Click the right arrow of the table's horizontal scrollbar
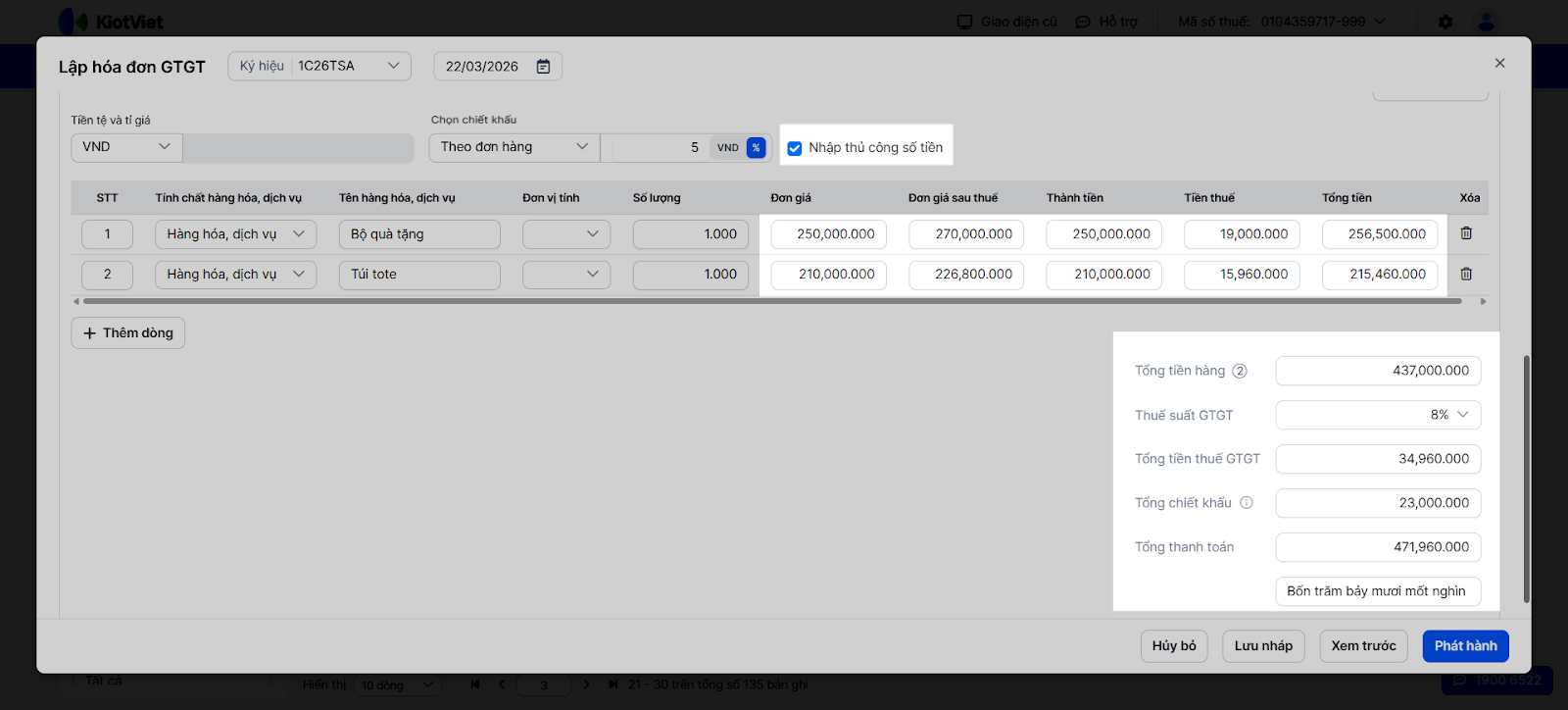1568x710 pixels. 1483,301
